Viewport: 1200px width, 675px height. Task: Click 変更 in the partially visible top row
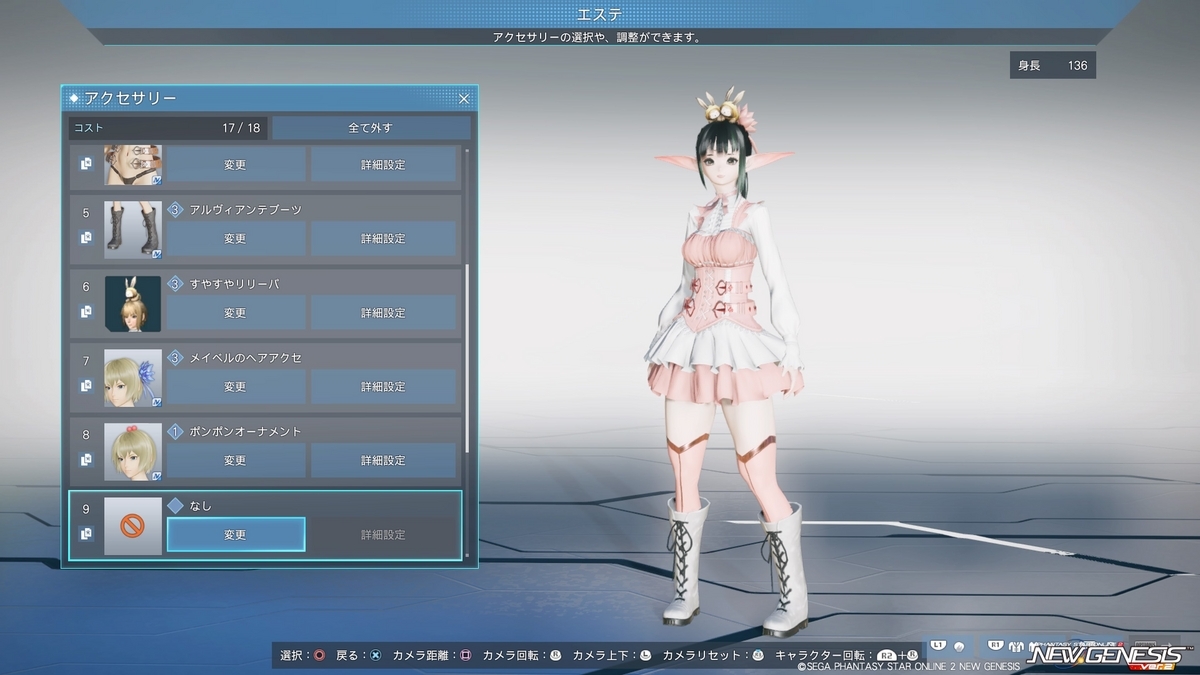coord(235,164)
